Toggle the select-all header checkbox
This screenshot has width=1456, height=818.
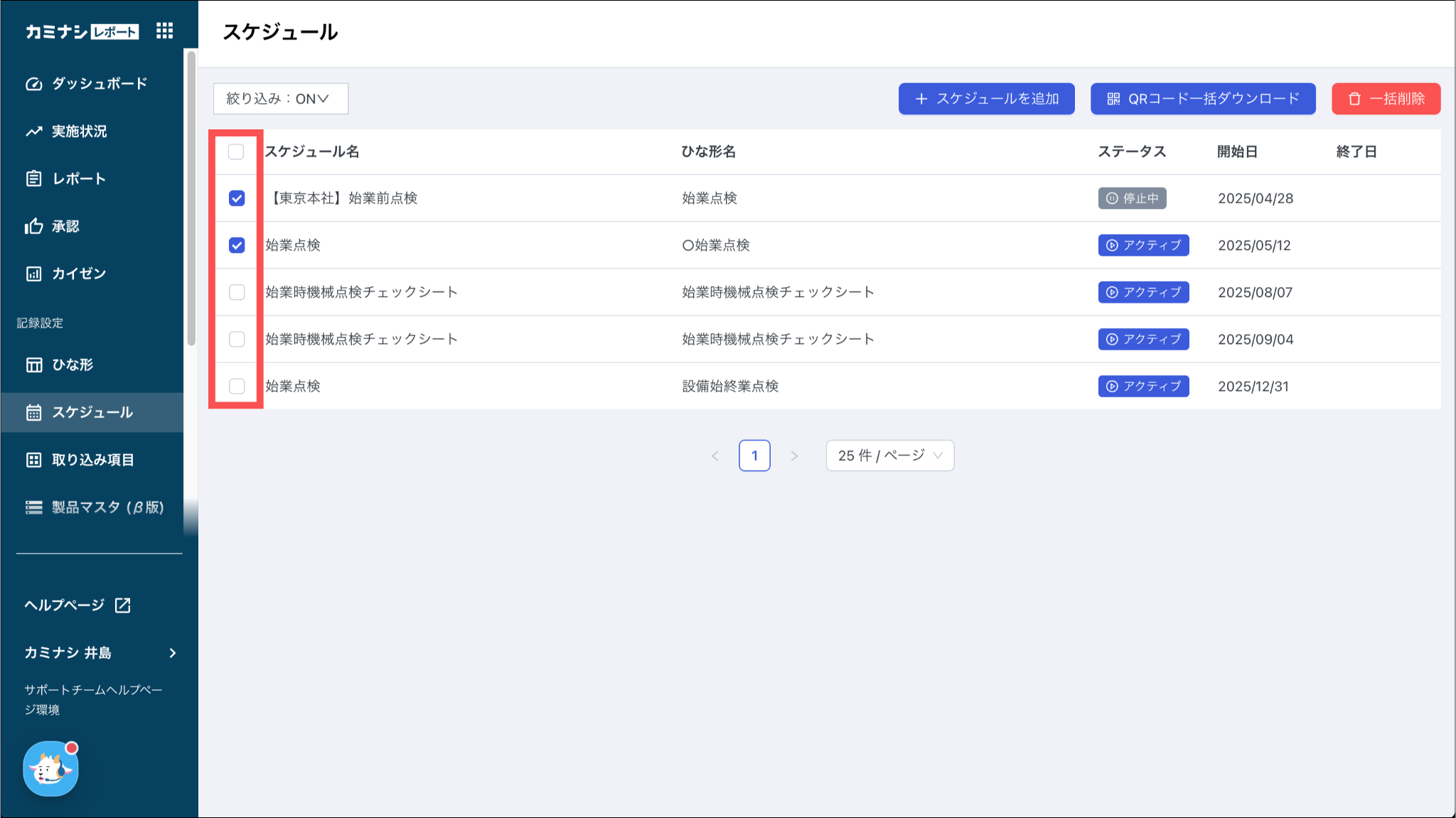pos(236,151)
